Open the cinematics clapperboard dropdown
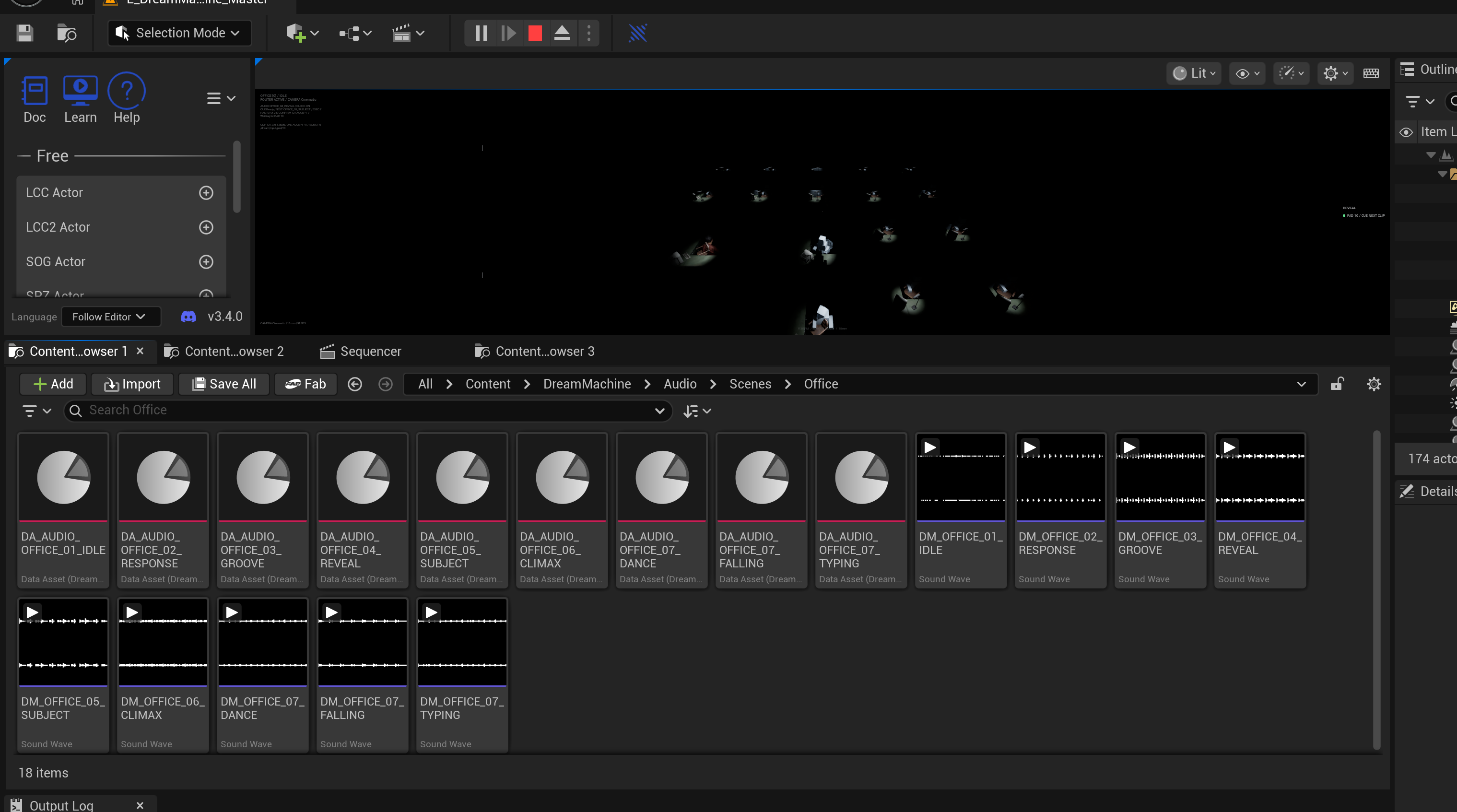The width and height of the screenshot is (1457, 812). [408, 33]
